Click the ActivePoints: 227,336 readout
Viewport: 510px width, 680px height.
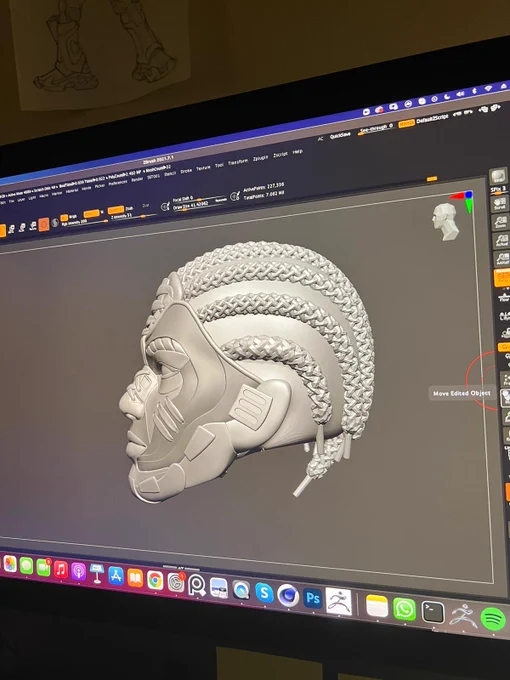[x=264, y=188]
